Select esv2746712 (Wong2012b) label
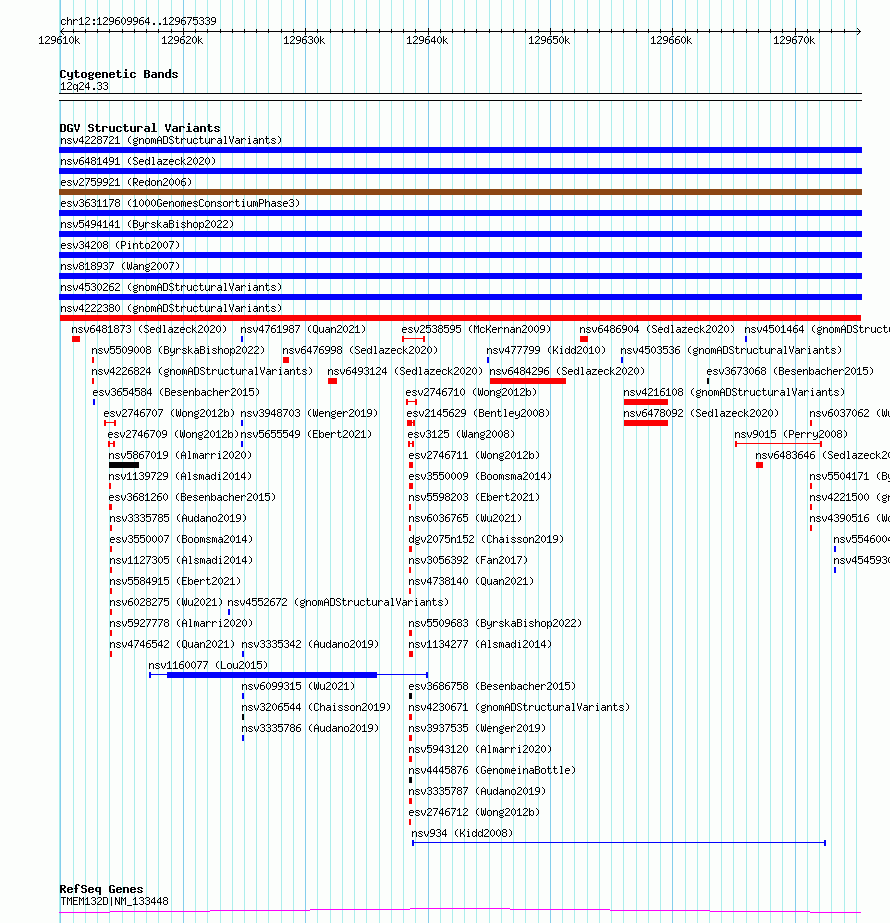 coord(474,812)
